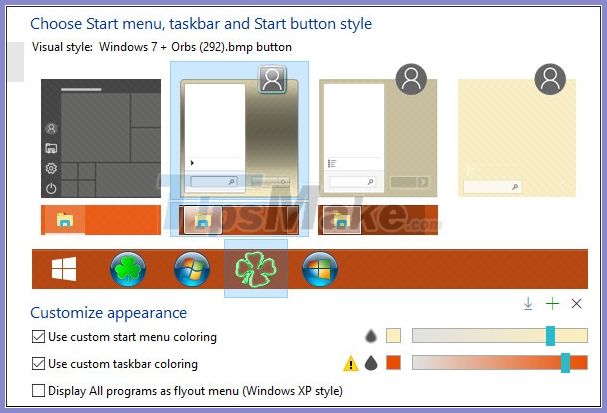Click the Customize appearance heading
The height and width of the screenshot is (413, 607).
click(108, 313)
